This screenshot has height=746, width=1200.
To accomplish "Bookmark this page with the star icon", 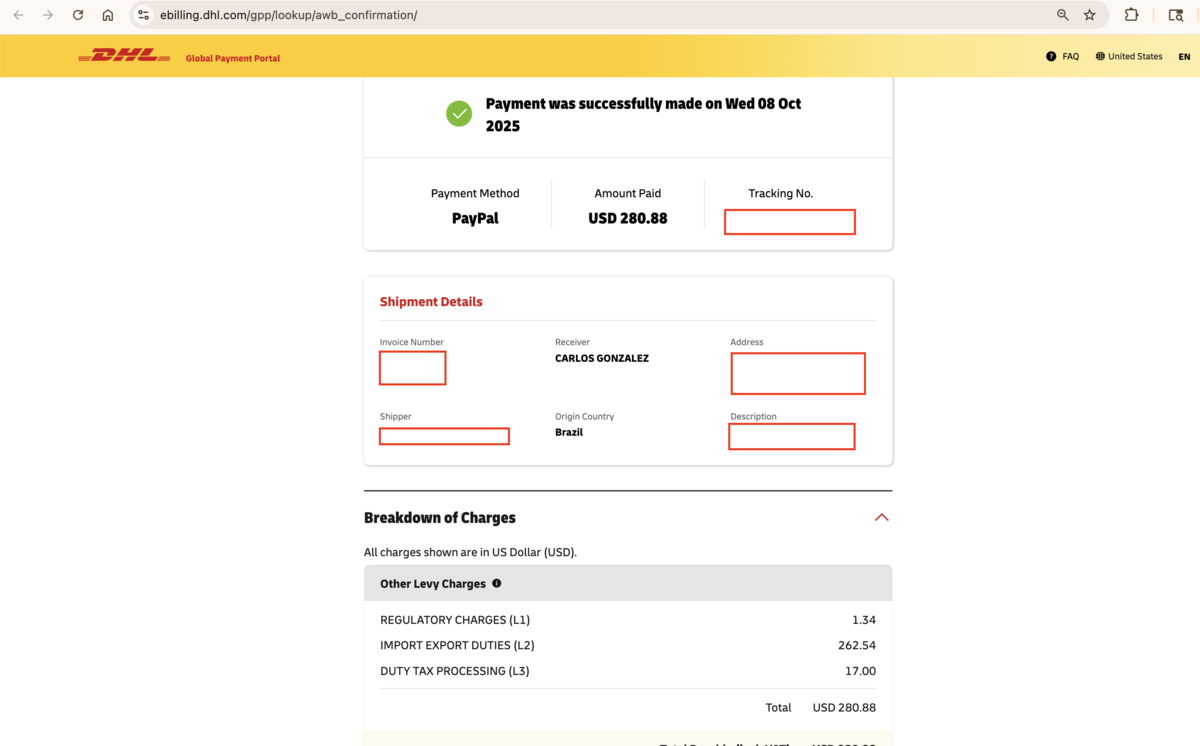I will click(x=1090, y=15).
